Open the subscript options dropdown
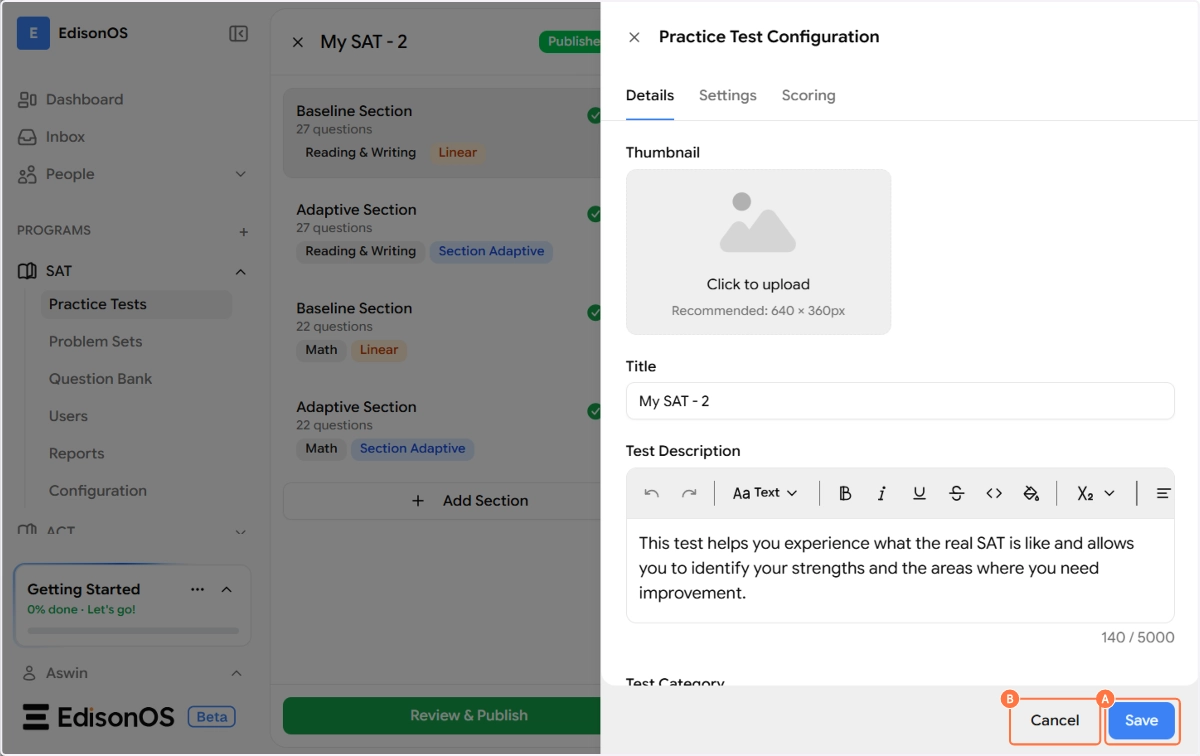 point(1095,493)
